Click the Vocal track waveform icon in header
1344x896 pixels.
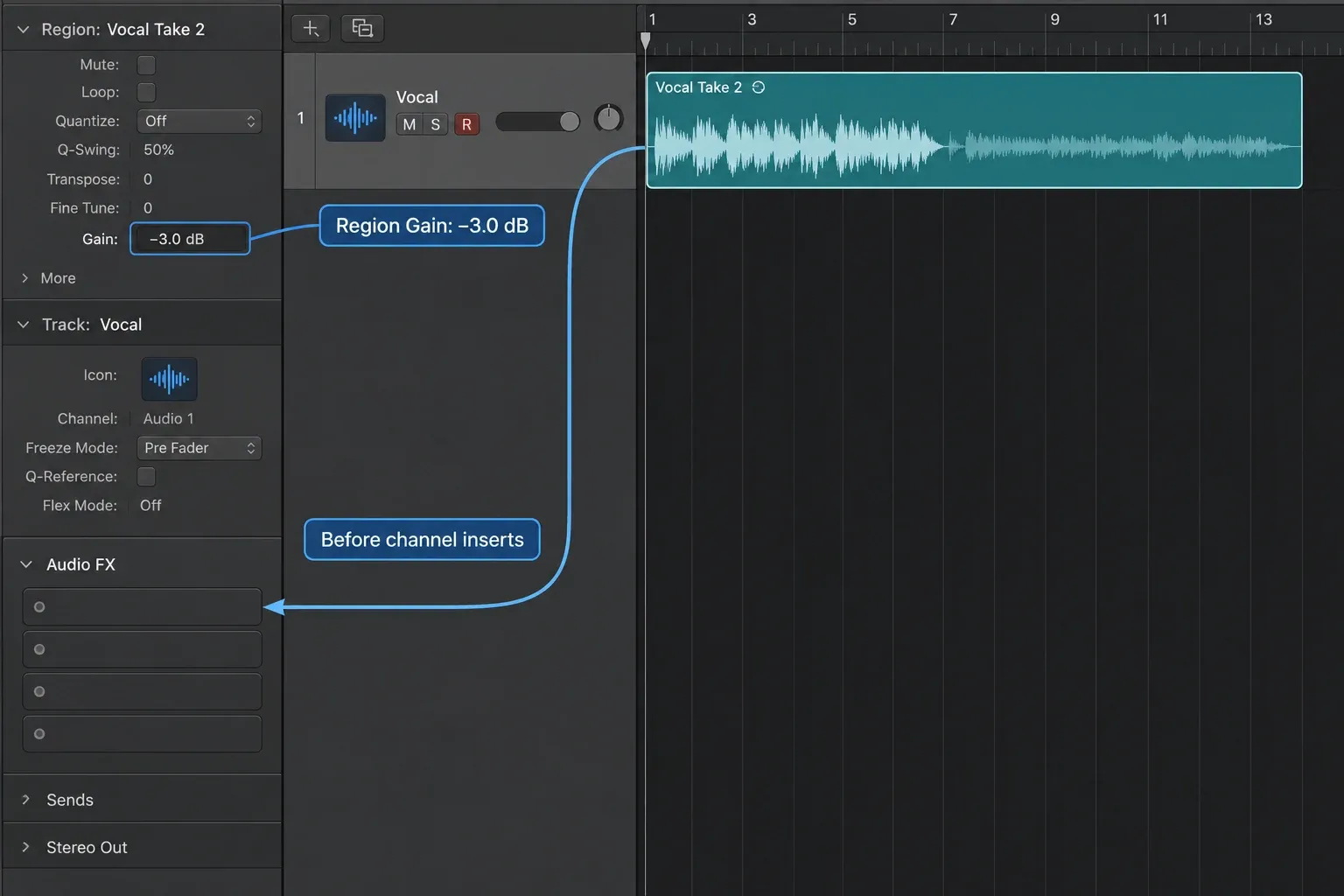click(355, 117)
